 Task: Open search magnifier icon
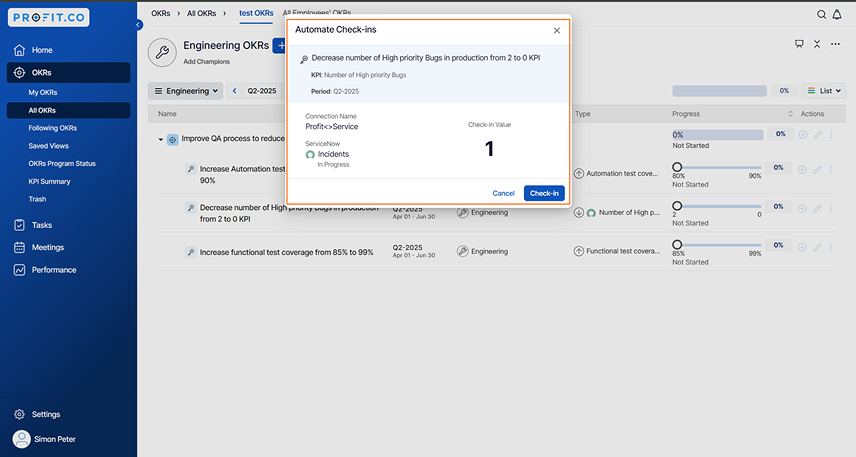point(821,15)
